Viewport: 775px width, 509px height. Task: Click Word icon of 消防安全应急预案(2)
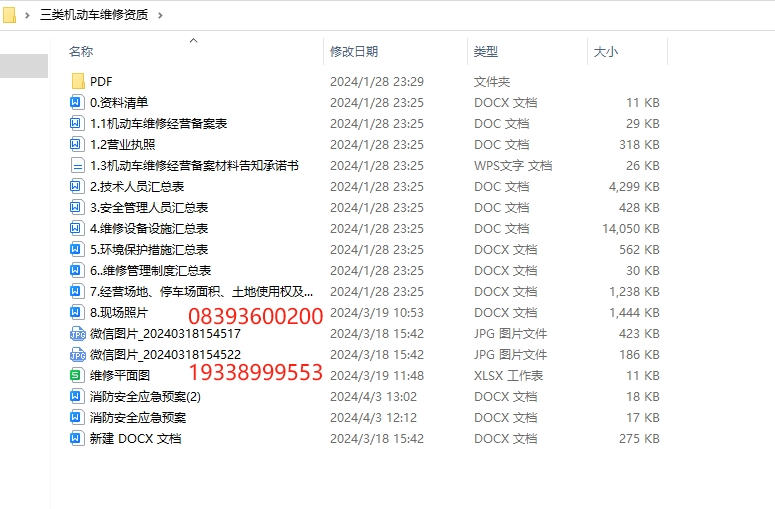tap(76, 396)
